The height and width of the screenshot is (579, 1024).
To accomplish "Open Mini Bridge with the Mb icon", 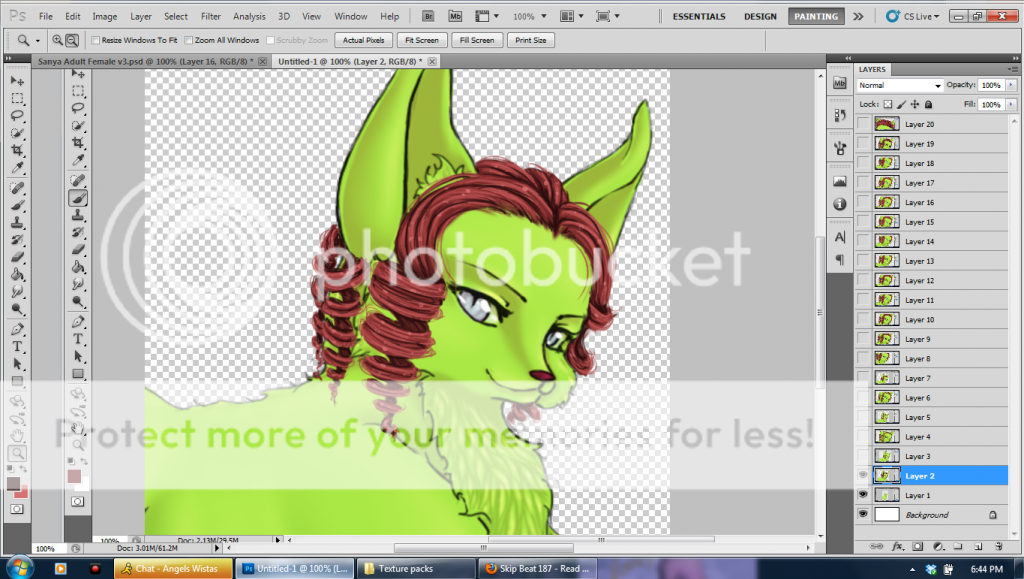I will (x=455, y=17).
